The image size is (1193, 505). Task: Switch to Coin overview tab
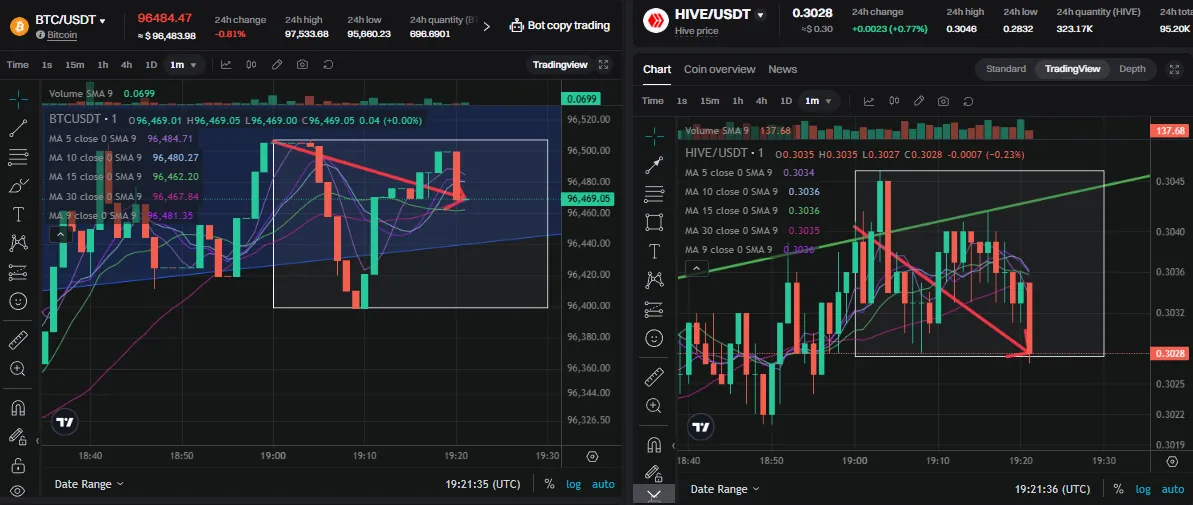(x=719, y=69)
